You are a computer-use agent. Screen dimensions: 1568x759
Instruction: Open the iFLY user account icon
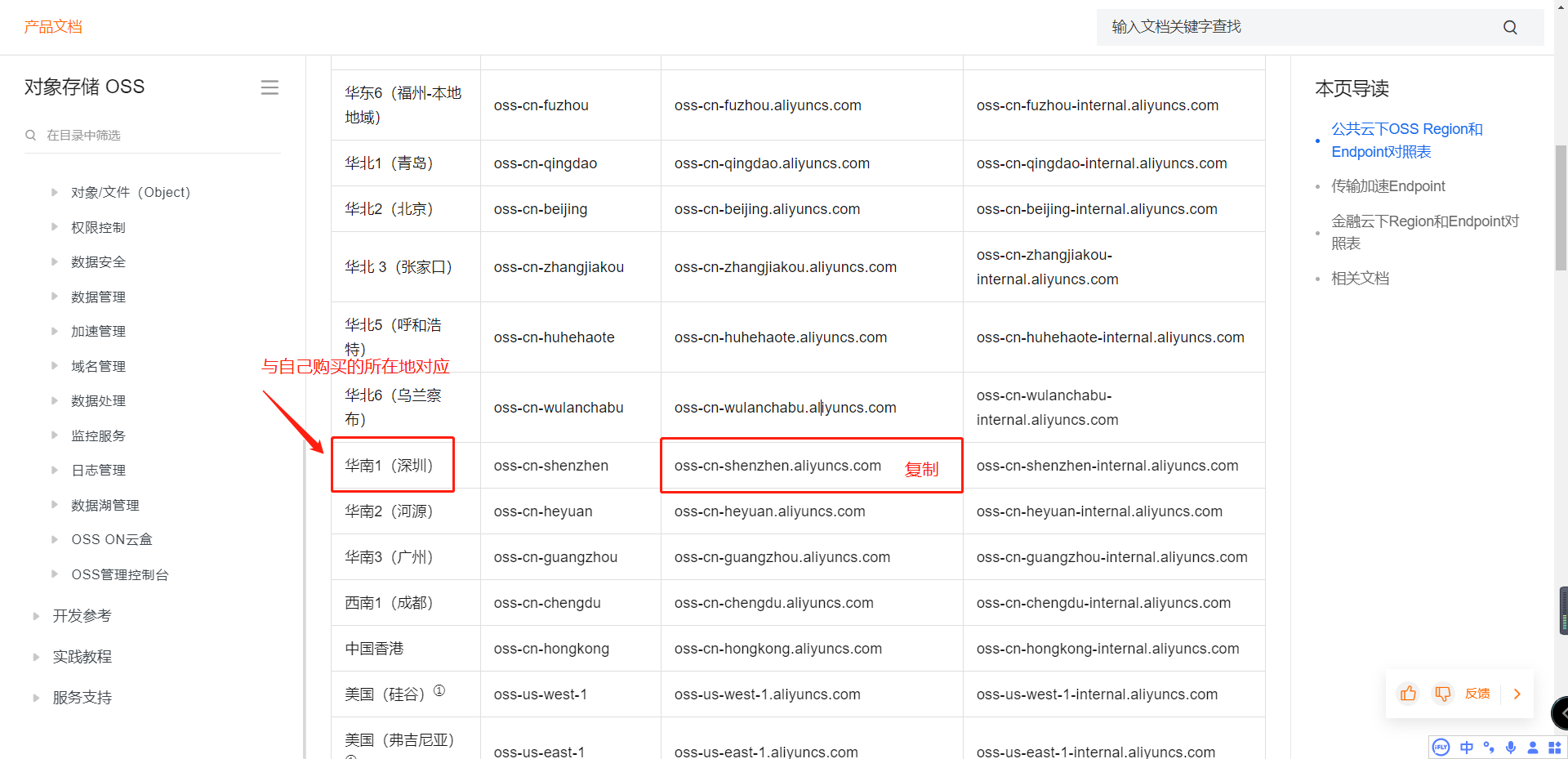click(x=1533, y=747)
